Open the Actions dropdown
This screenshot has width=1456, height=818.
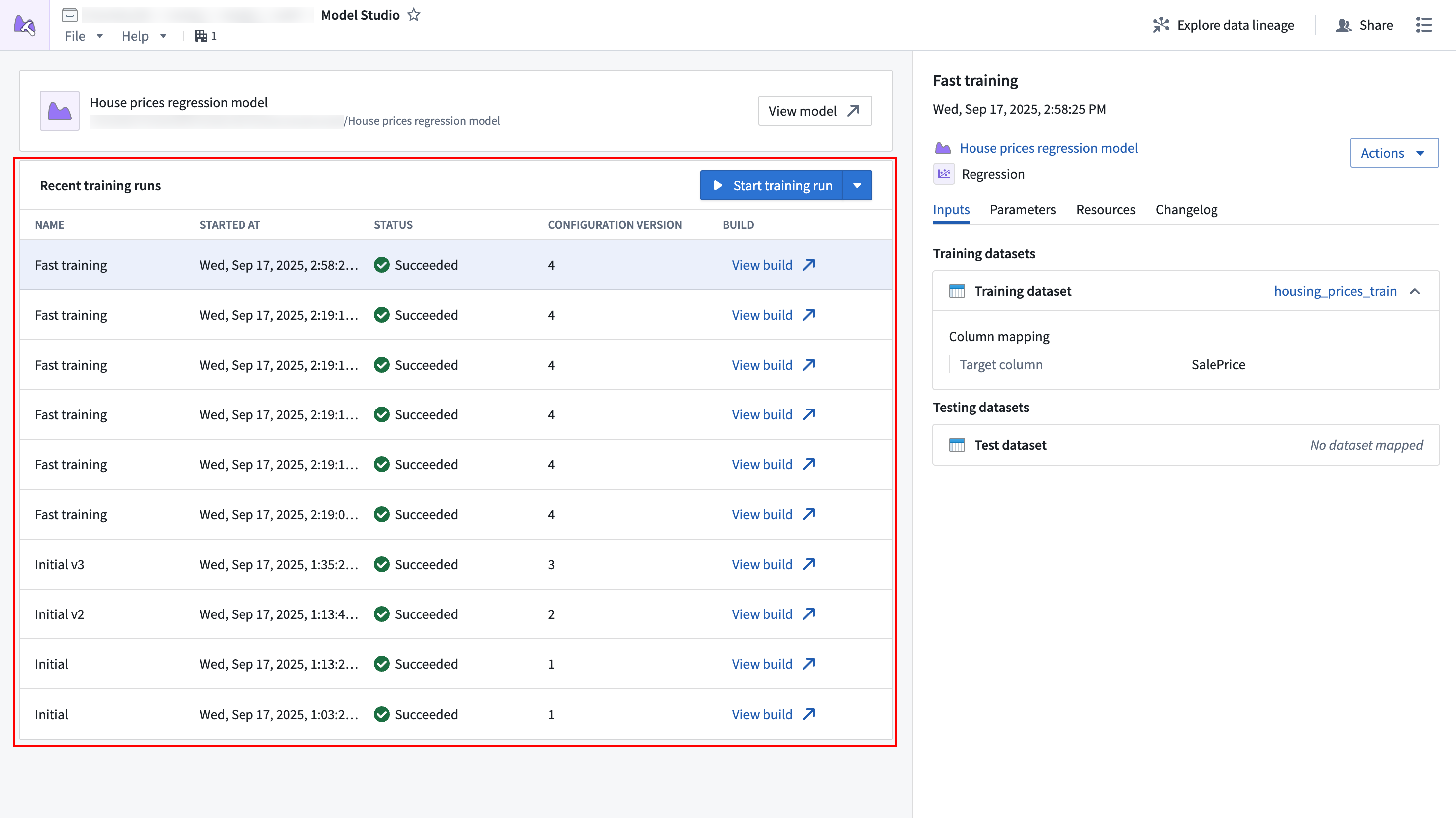[1393, 153]
